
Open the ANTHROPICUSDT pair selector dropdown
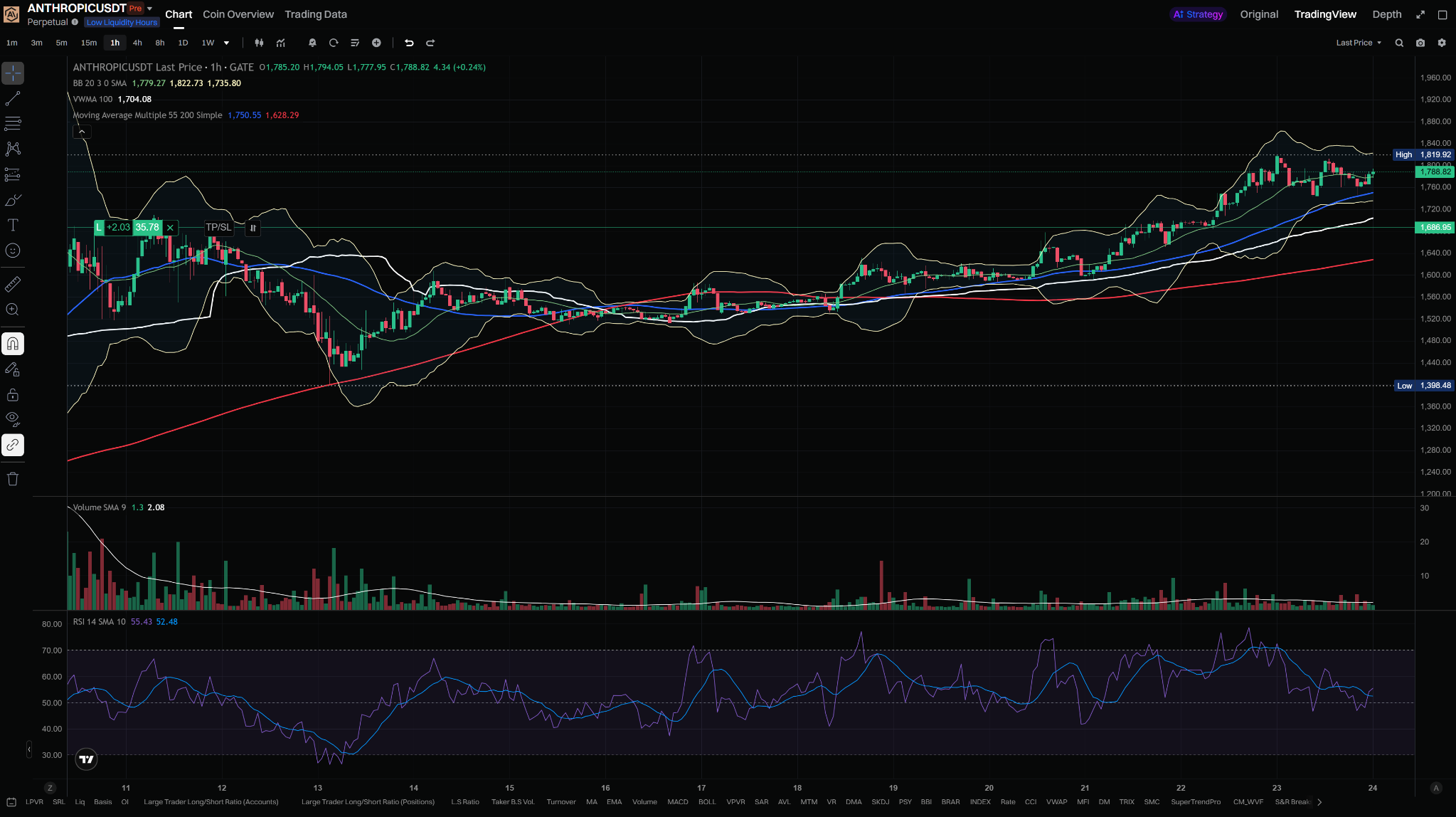pyautogui.click(x=149, y=9)
